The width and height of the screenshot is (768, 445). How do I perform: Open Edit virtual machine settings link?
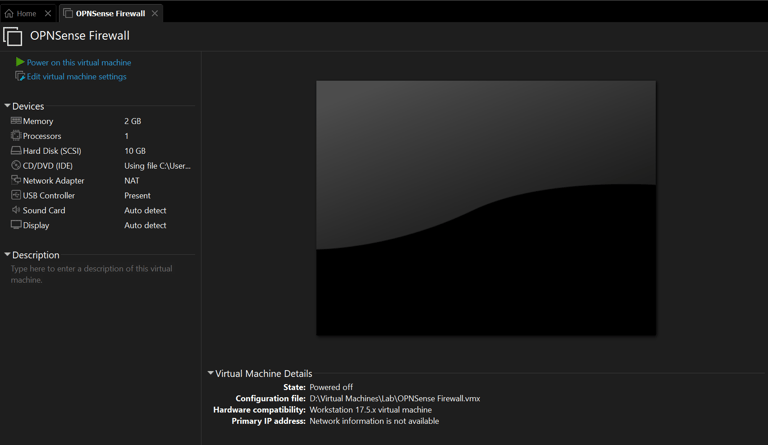(76, 77)
